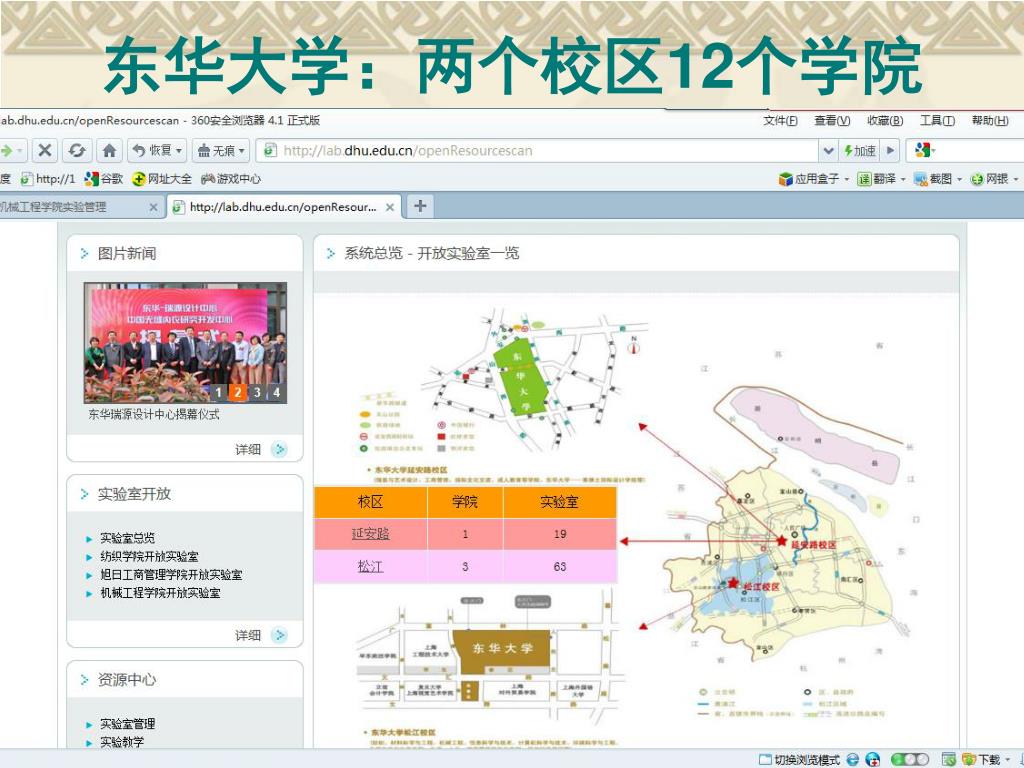The height and width of the screenshot is (768, 1024).
Task: Open the Google search engine icon
Action: click(922, 151)
